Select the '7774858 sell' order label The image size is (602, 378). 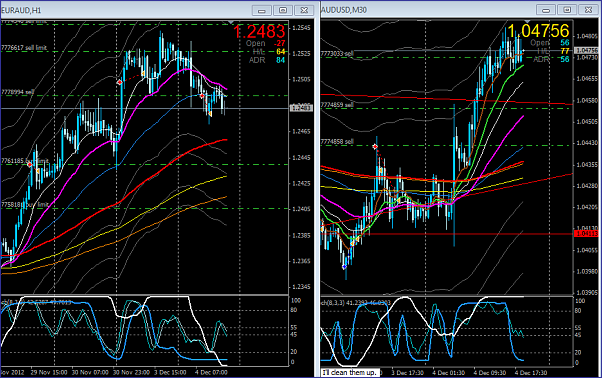click(x=337, y=142)
